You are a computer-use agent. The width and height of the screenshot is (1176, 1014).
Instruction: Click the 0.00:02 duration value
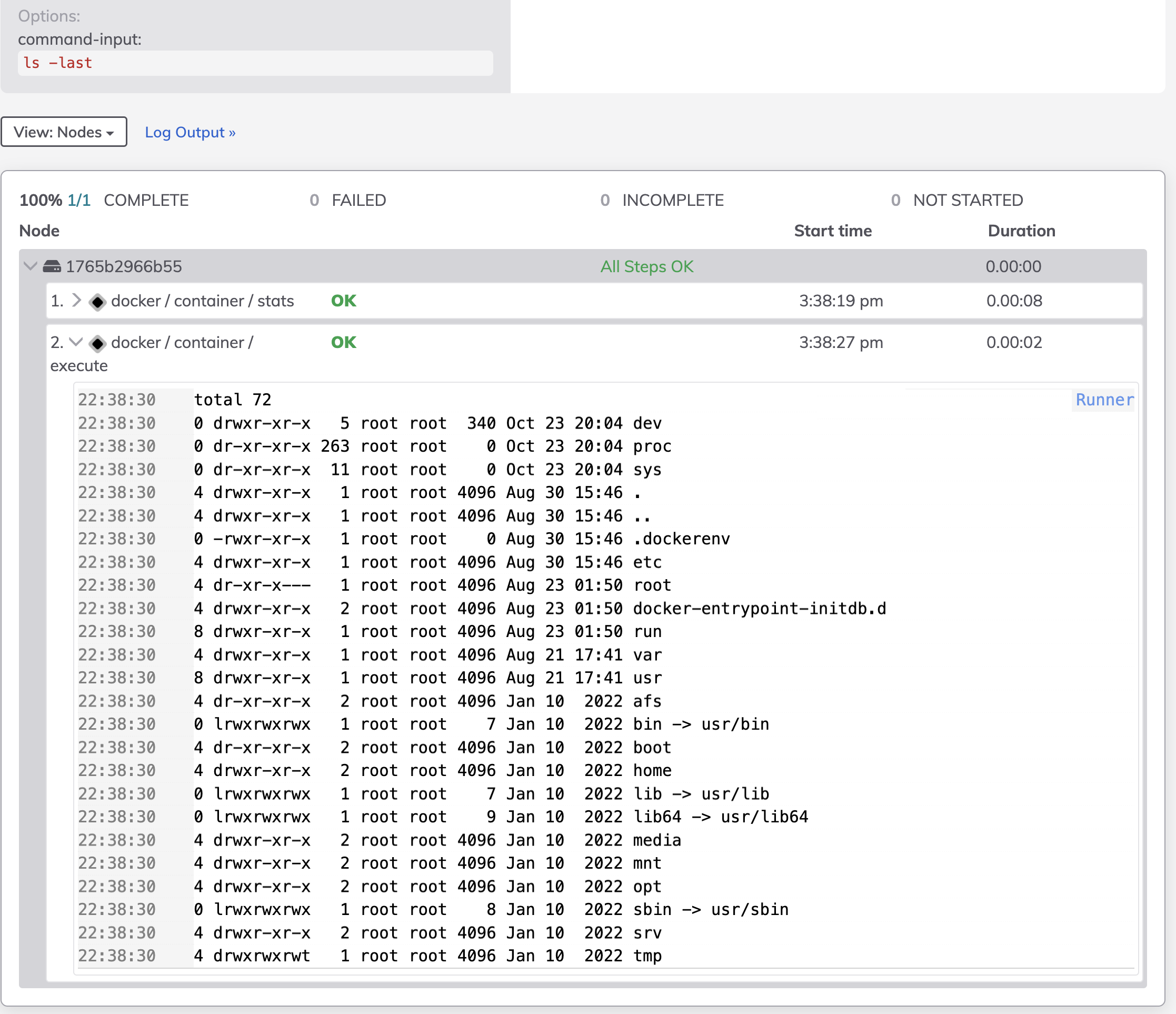1014,342
